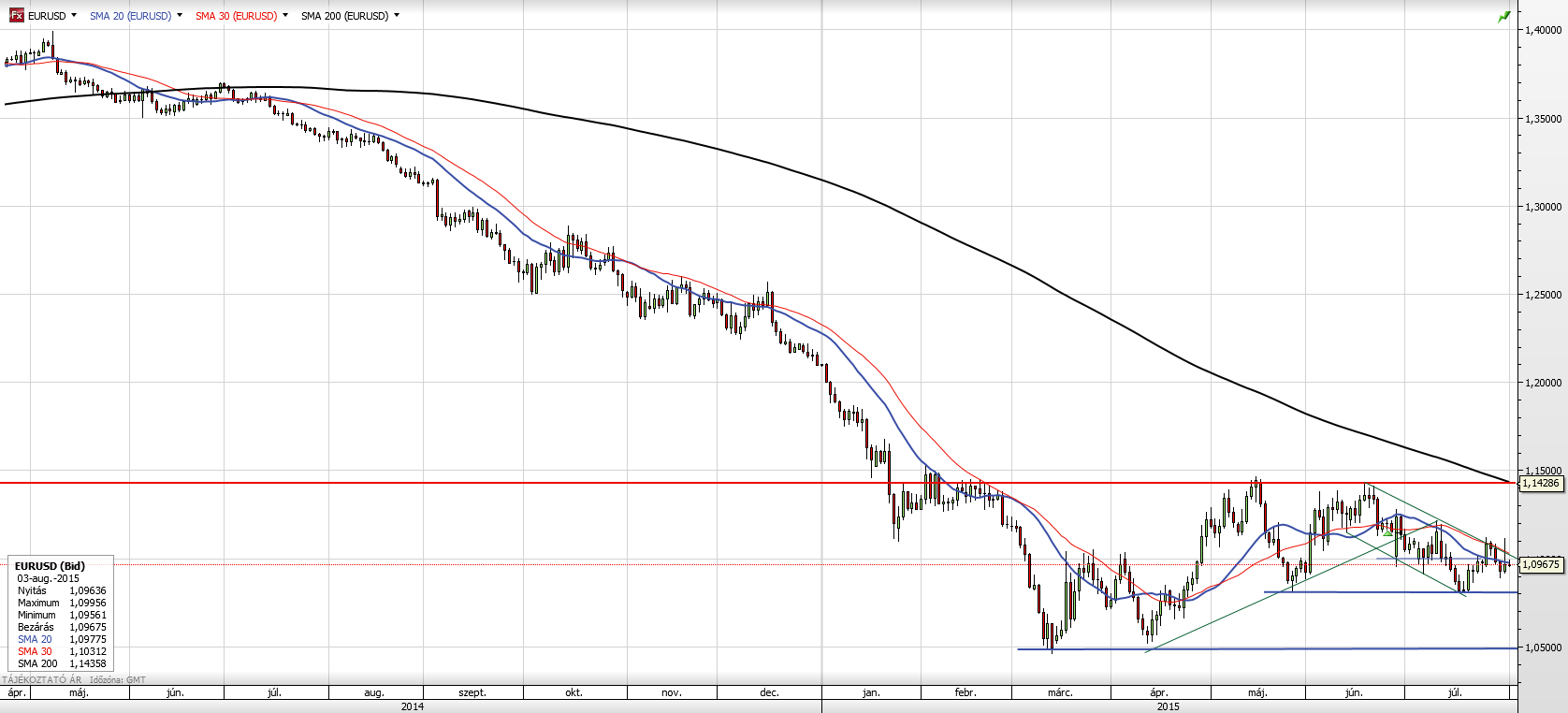This screenshot has width=1568, height=713.
Task: Select the 1,14286 price label on axis
Action: pos(1541,484)
